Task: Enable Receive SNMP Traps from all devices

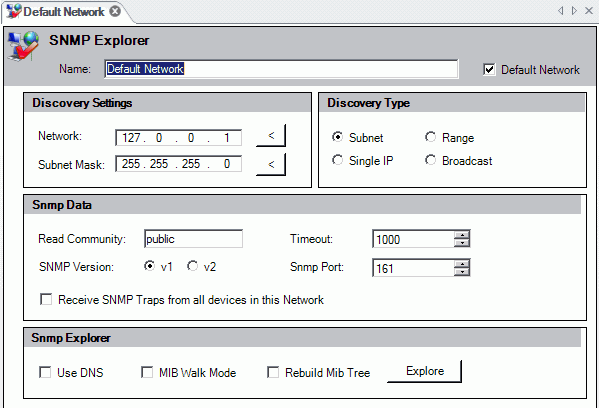Action: coord(46,299)
